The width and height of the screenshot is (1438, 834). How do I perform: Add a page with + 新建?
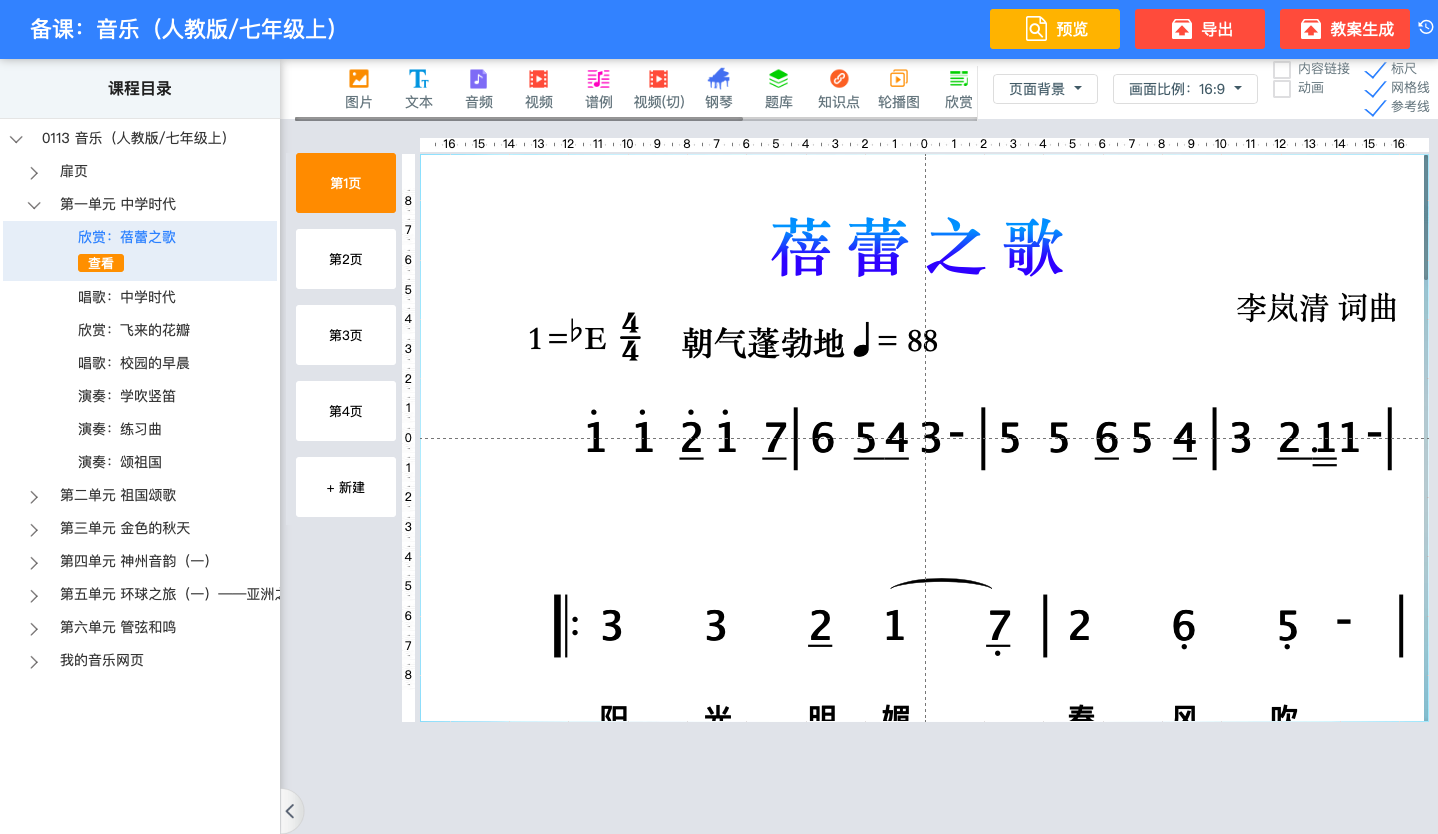[346, 487]
